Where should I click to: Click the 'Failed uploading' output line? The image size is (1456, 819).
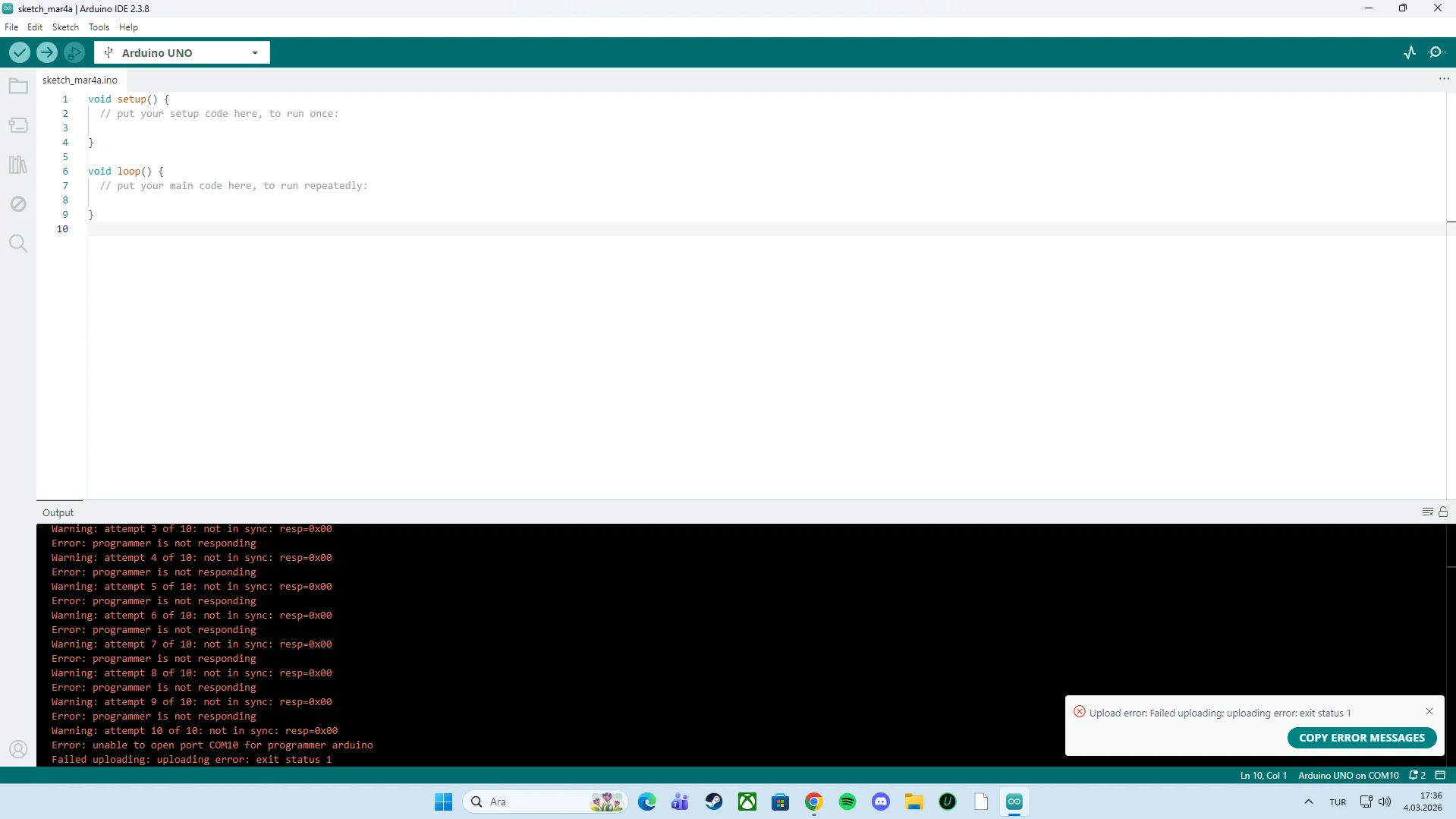192,759
